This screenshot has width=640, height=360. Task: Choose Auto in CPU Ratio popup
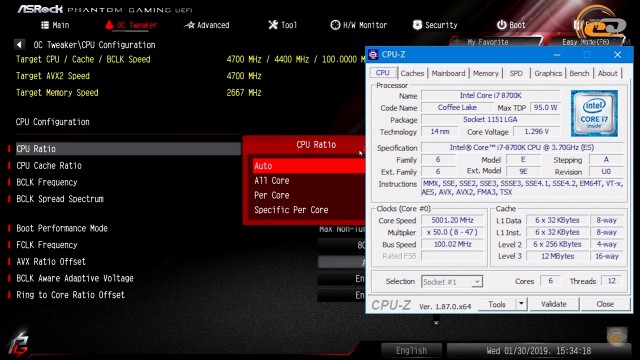(x=309, y=166)
